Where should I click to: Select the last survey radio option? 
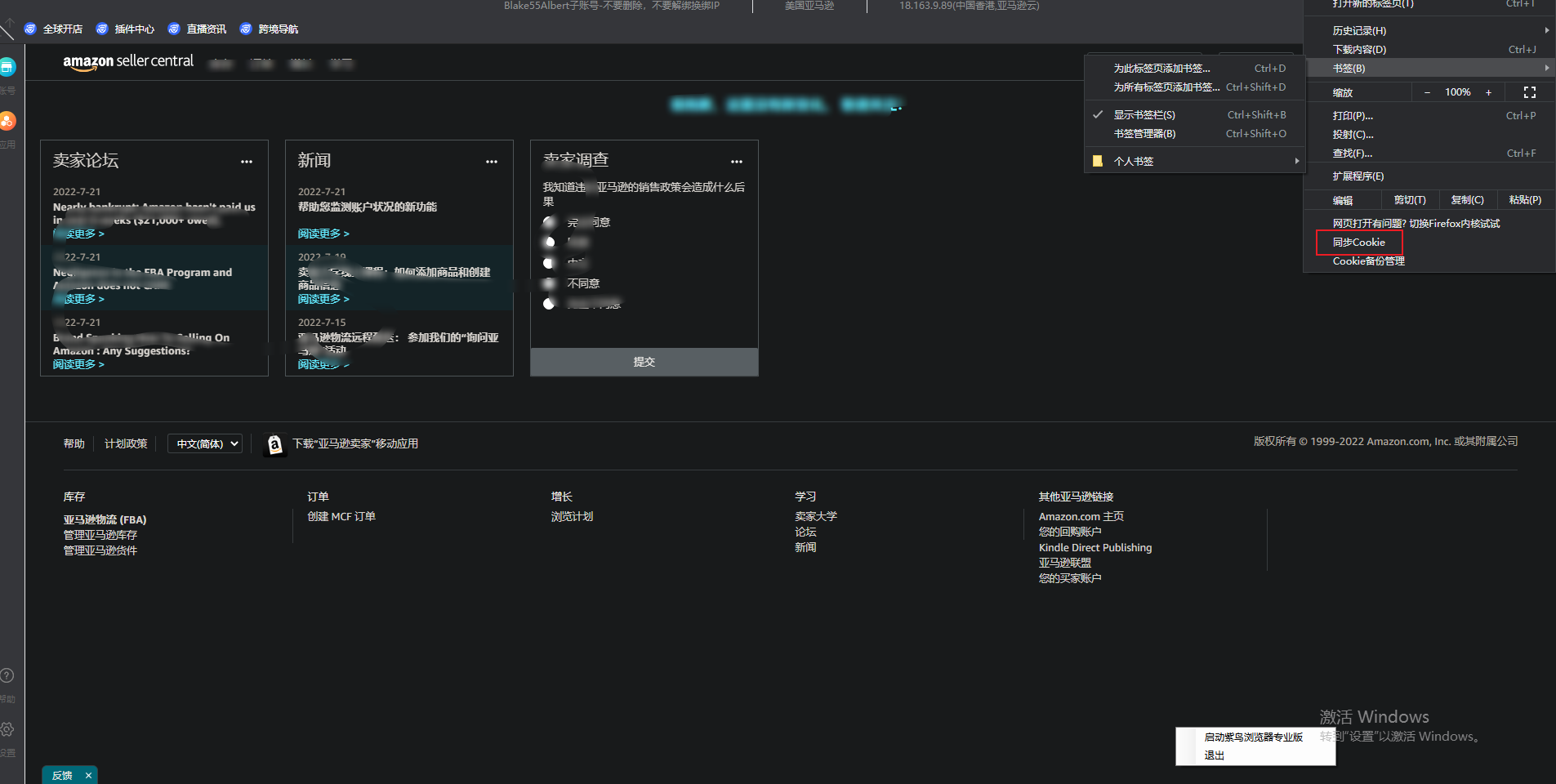[549, 304]
